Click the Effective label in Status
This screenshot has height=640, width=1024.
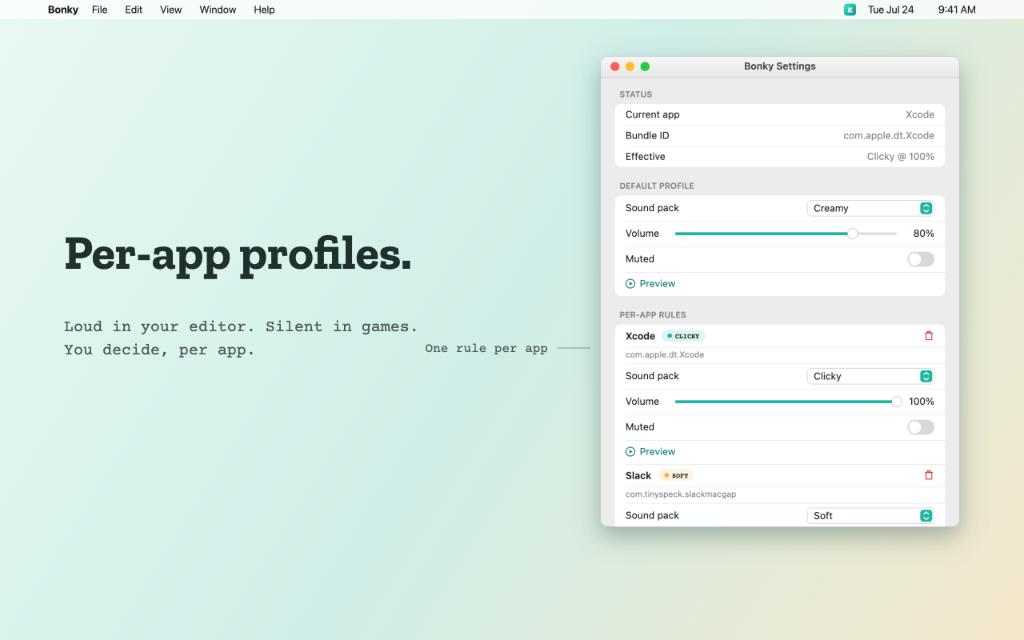(x=645, y=156)
